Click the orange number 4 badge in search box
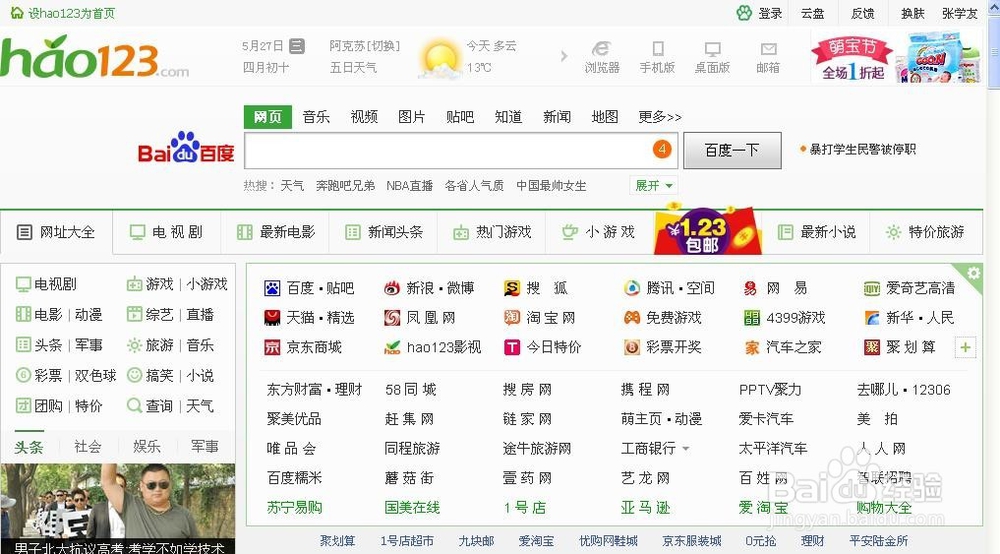 pyautogui.click(x=662, y=149)
